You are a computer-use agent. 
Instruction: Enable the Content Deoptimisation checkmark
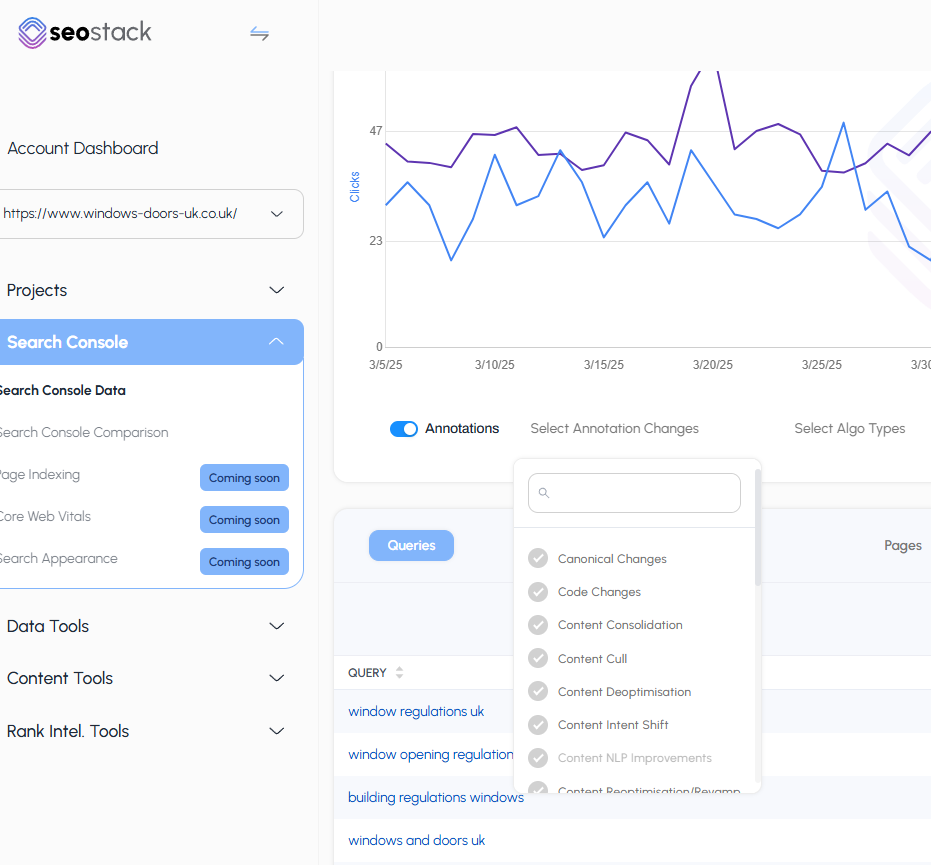click(x=538, y=692)
